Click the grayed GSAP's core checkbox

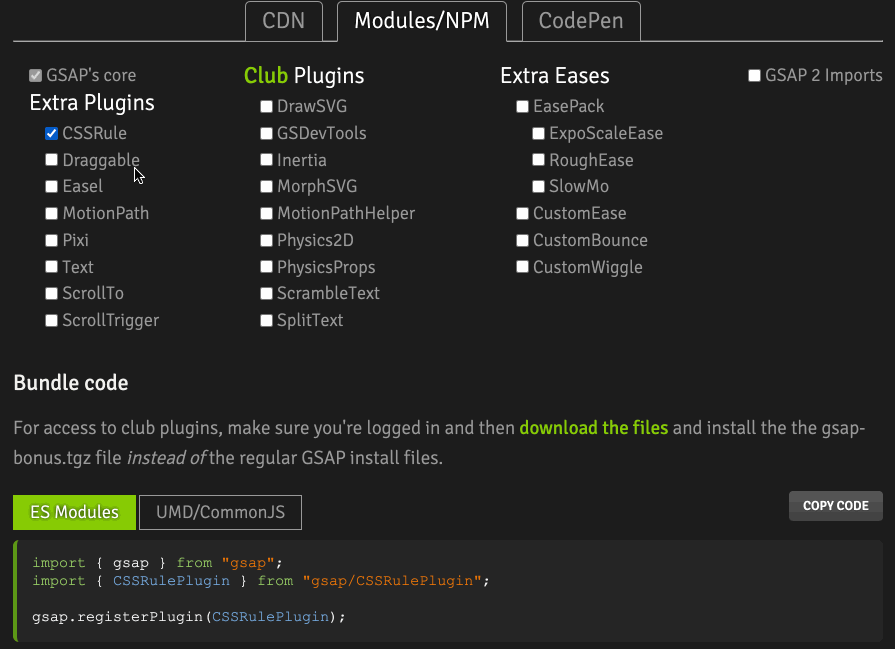pyautogui.click(x=35, y=75)
